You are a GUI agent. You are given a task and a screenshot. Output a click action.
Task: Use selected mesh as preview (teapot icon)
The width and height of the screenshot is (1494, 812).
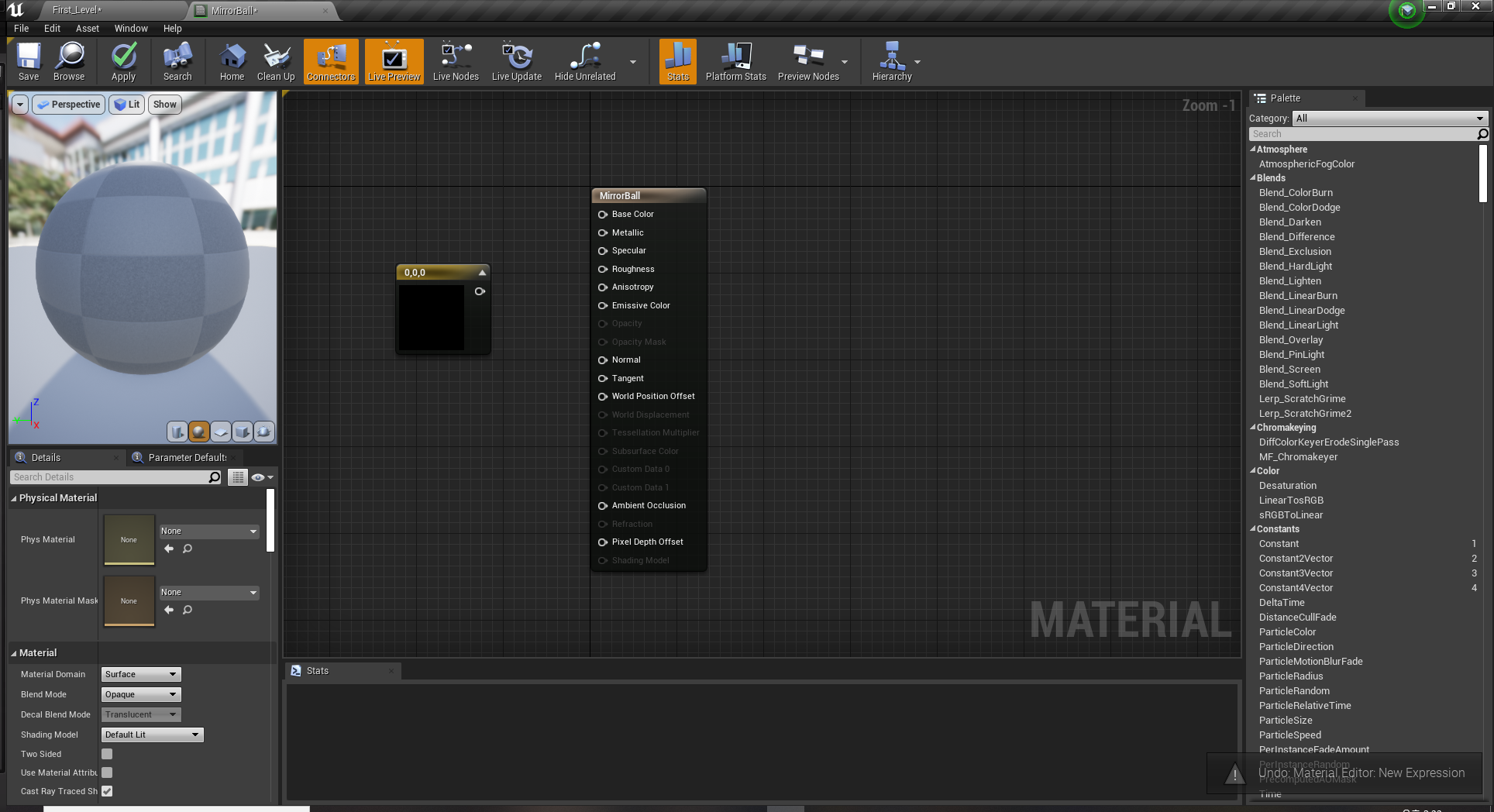(x=264, y=432)
